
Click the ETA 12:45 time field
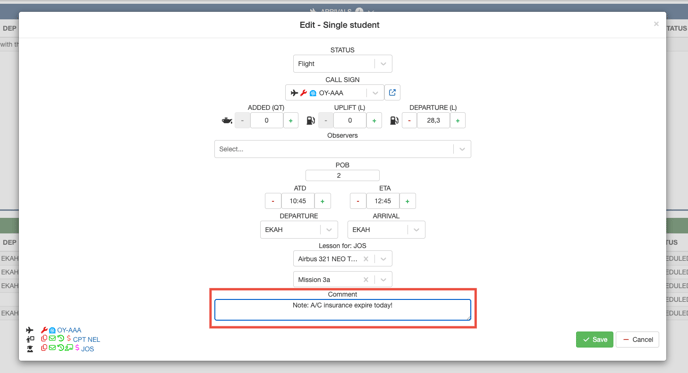click(383, 201)
